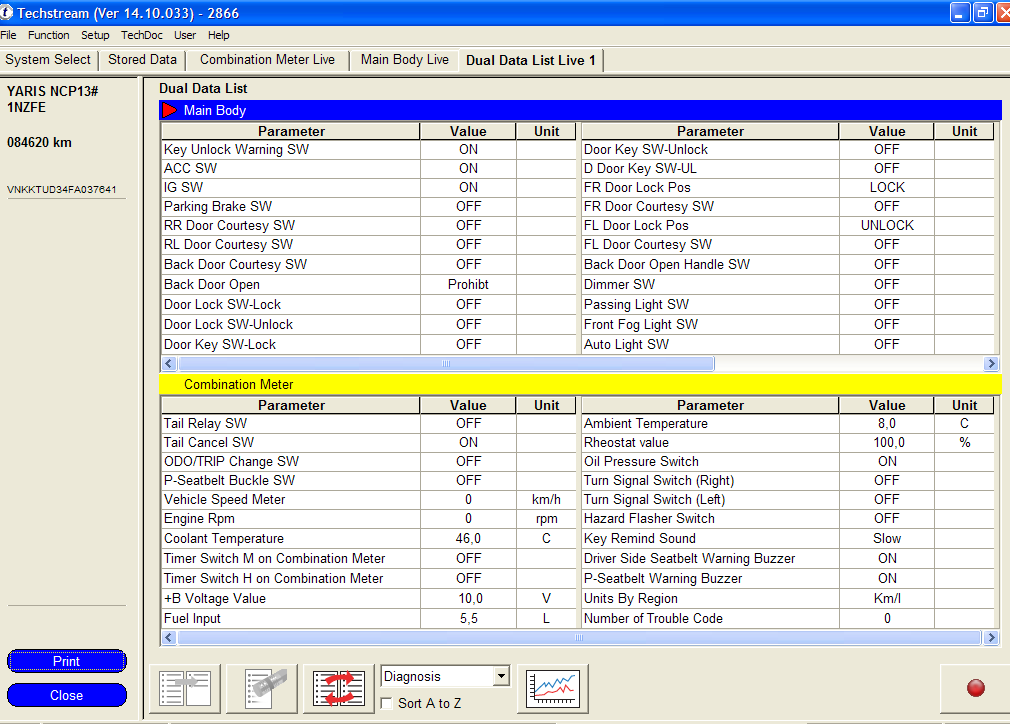Open the TechDoc menu
Image resolution: width=1010 pixels, height=724 pixels.
[142, 35]
